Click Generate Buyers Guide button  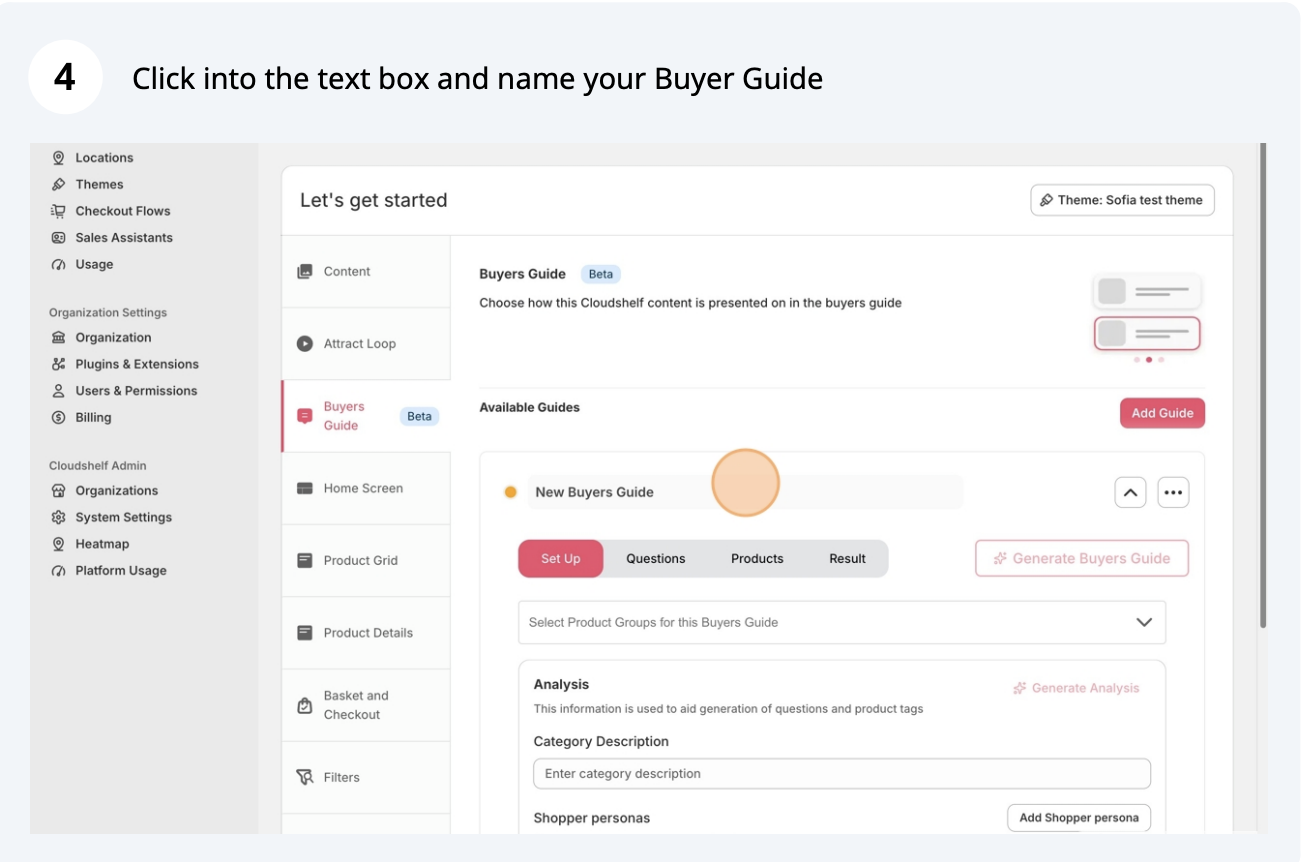(1081, 559)
